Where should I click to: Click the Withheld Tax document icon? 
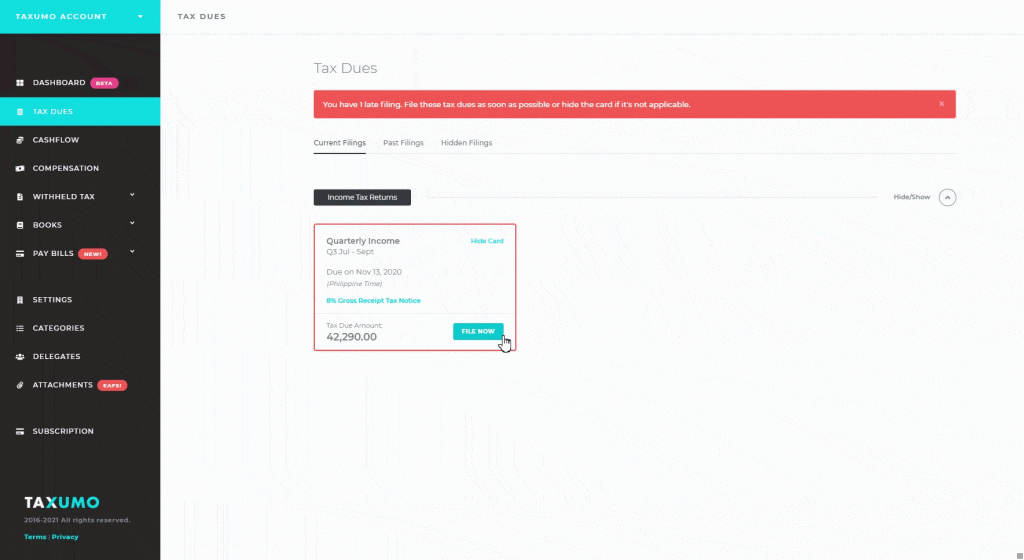click(20, 196)
